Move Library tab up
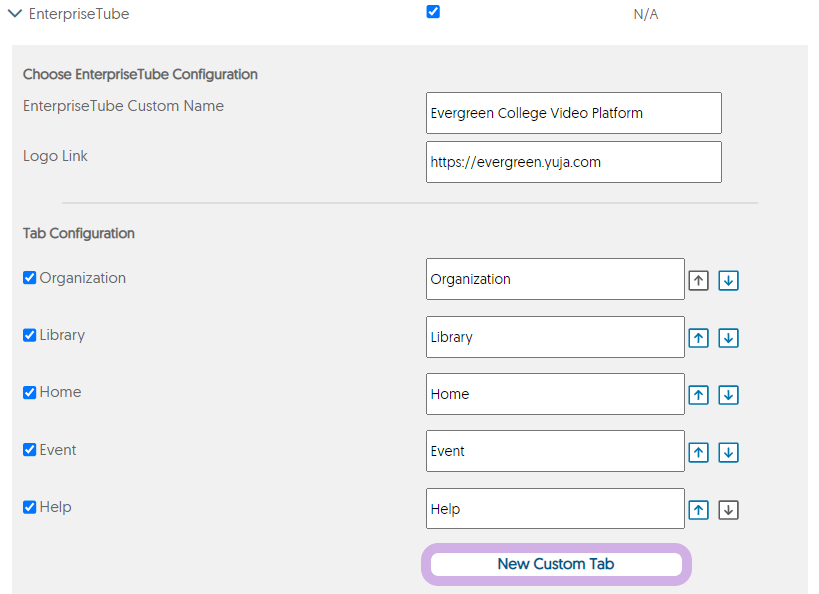 698,338
